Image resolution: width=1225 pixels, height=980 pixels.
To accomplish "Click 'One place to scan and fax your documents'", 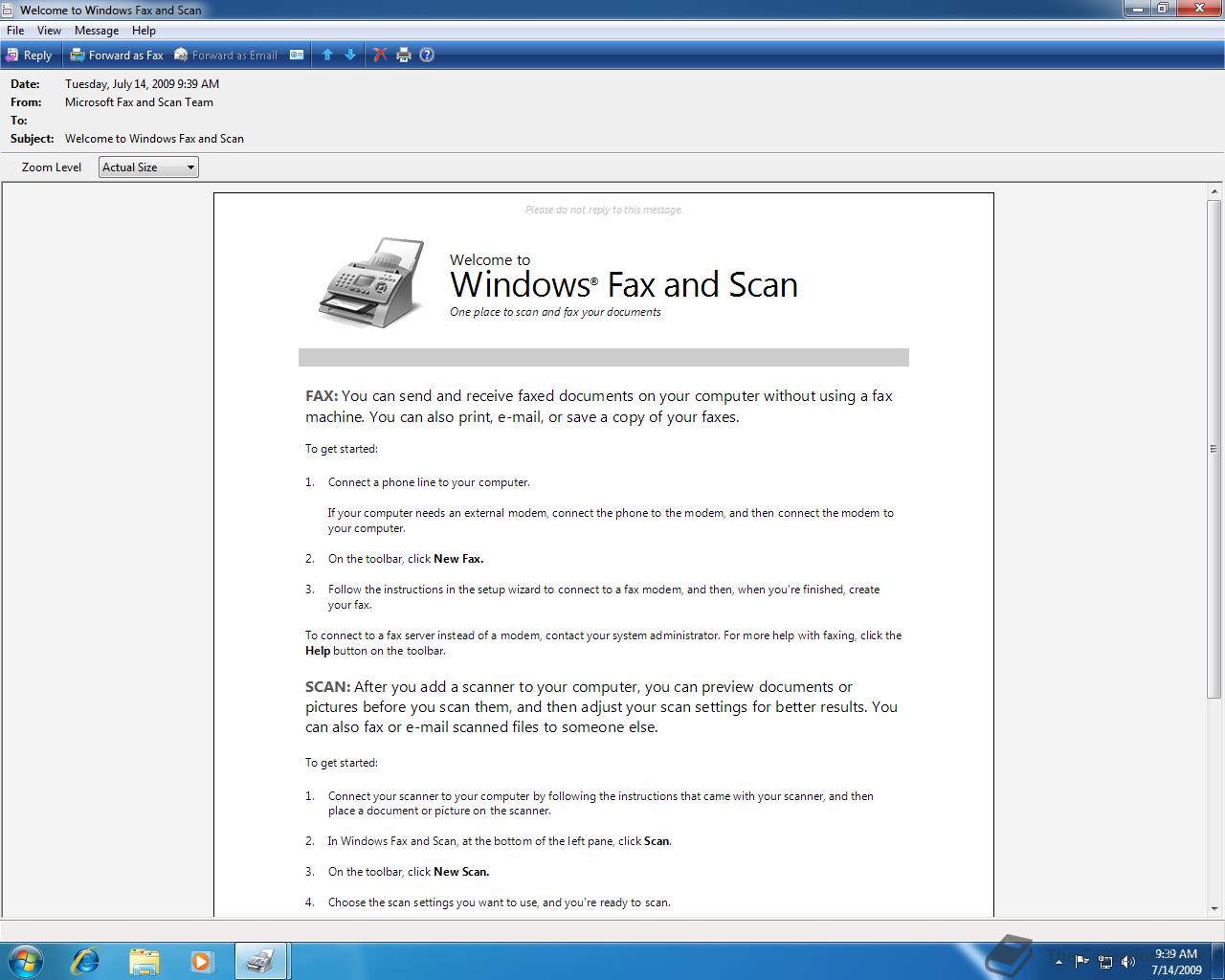I will pyautogui.click(x=555, y=312).
